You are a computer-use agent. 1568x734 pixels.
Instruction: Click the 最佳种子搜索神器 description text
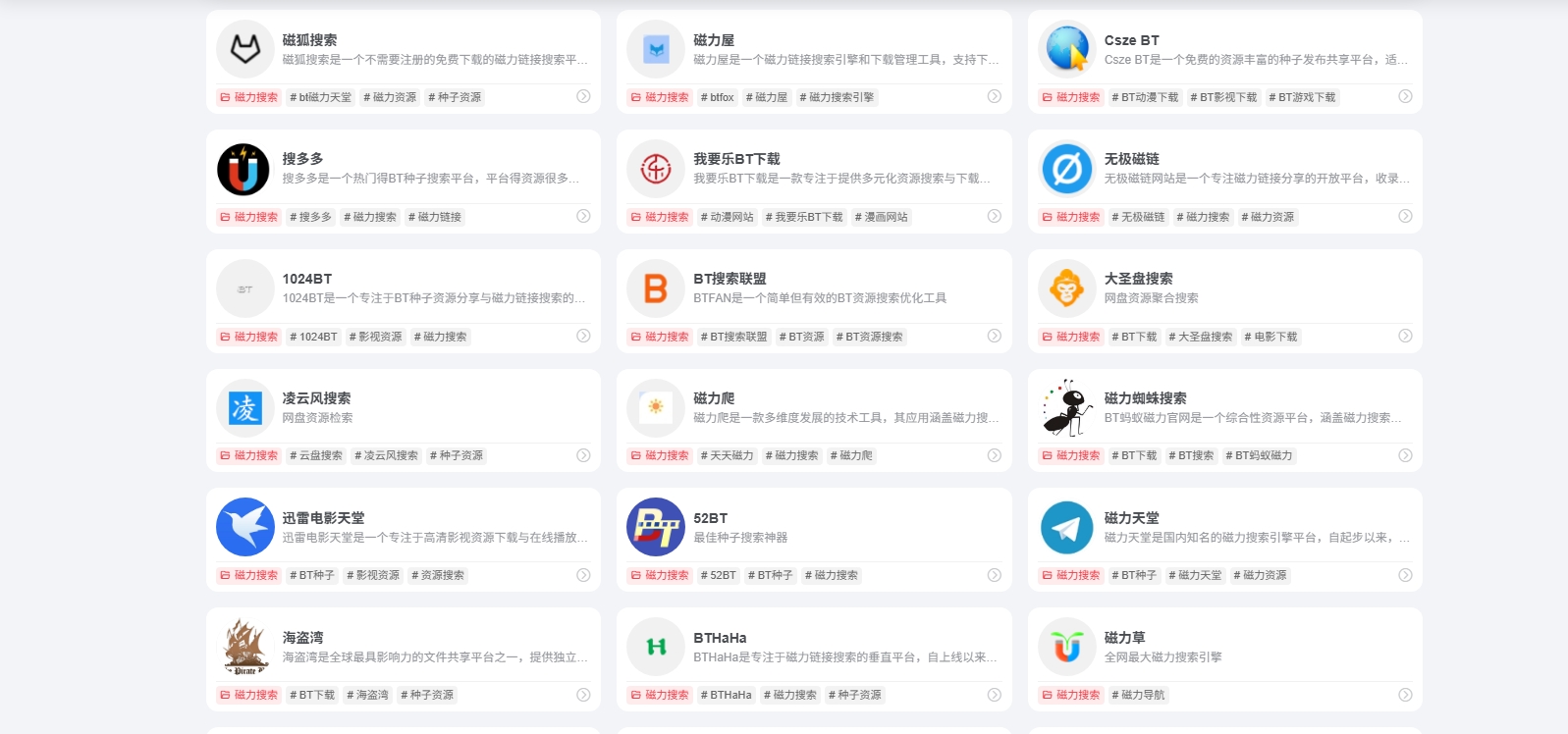(x=740, y=538)
